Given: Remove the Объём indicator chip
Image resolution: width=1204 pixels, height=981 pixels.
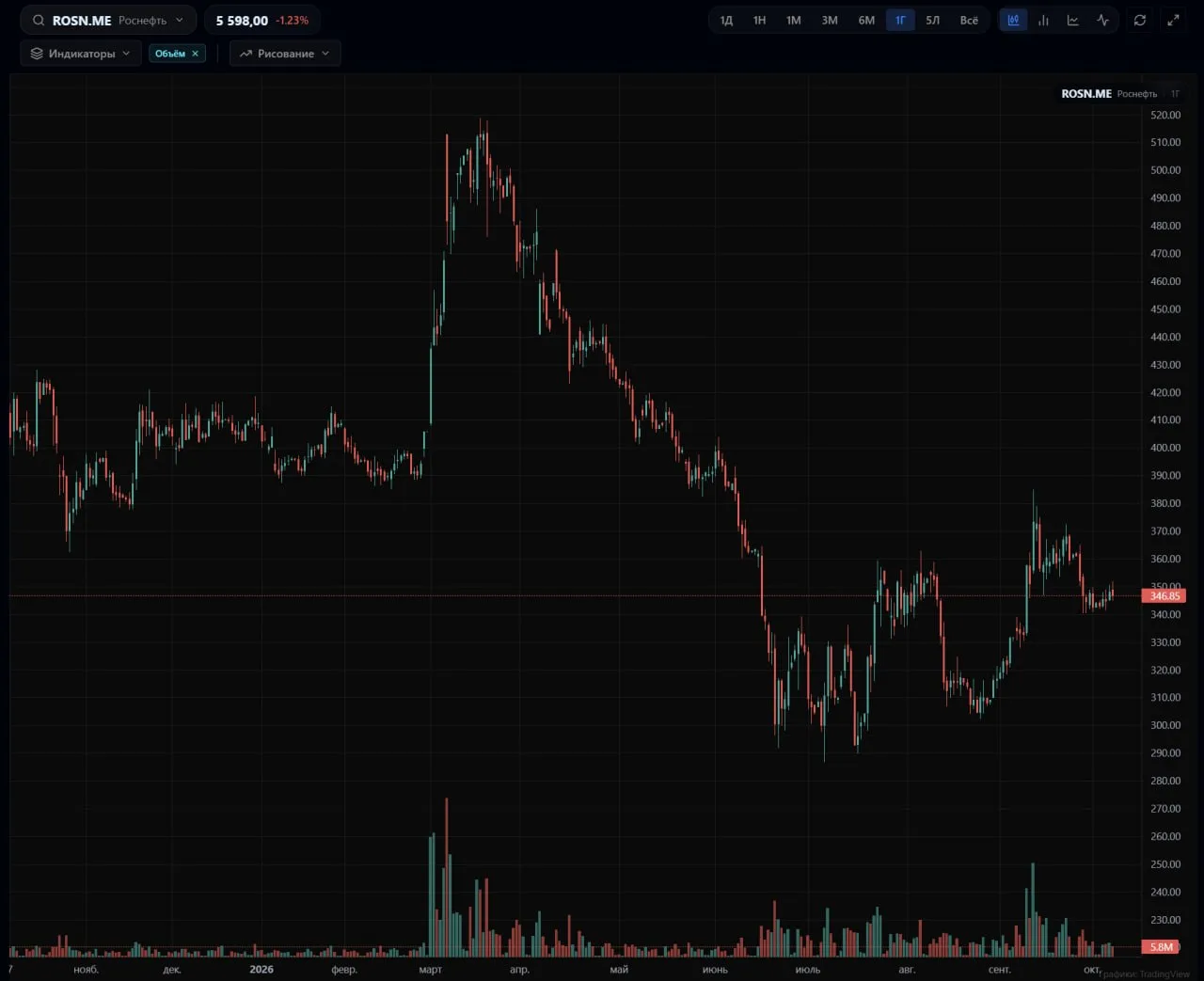Looking at the screenshot, I should coord(196,54).
